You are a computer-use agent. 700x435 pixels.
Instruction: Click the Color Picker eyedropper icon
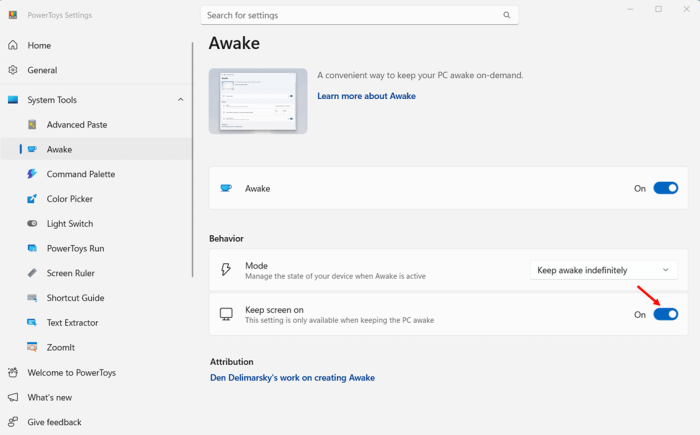pos(32,199)
